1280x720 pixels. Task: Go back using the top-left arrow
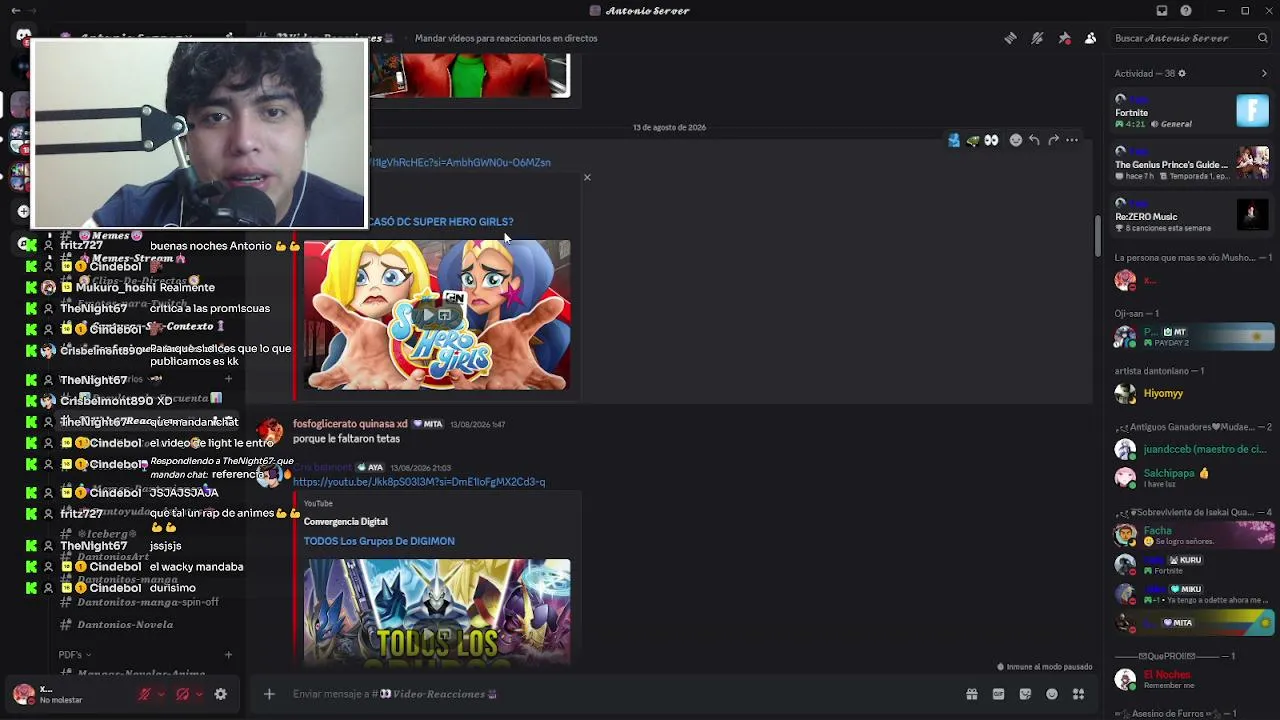15,11
